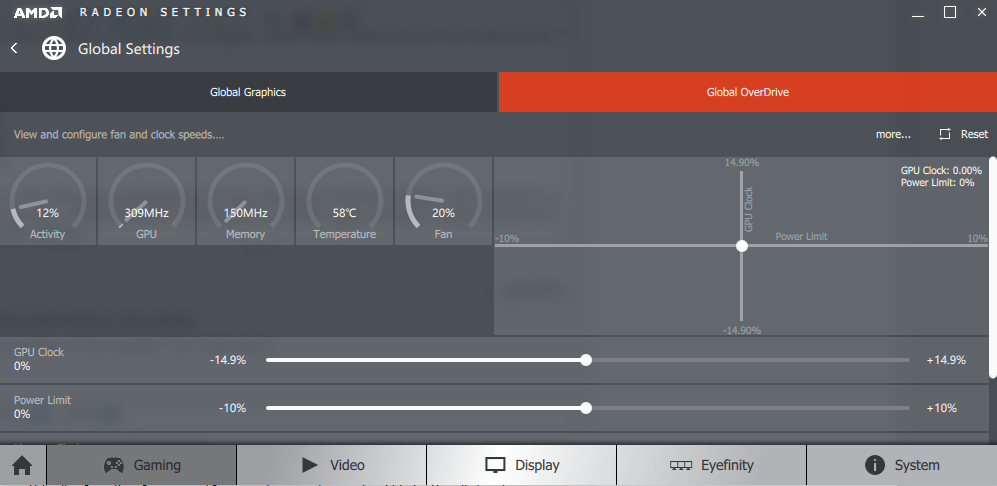Screen dimensions: 997x486
Task: Open the Gaming section
Action: pyautogui.click(x=142, y=465)
